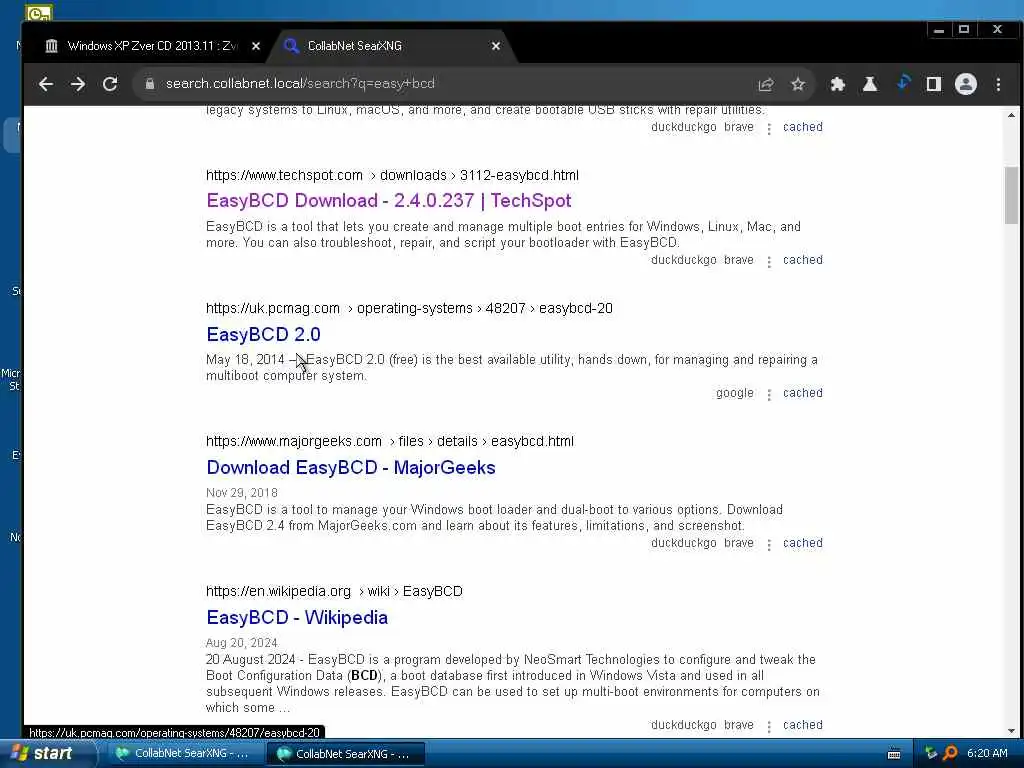Open EasyBCD Download TechSpot result
The width and height of the screenshot is (1024, 768).
coord(389,200)
